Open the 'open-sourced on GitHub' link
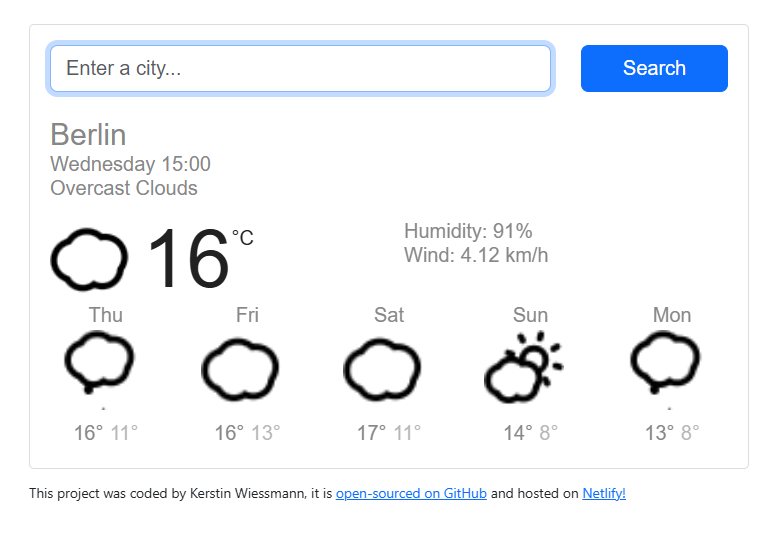 [x=411, y=493]
